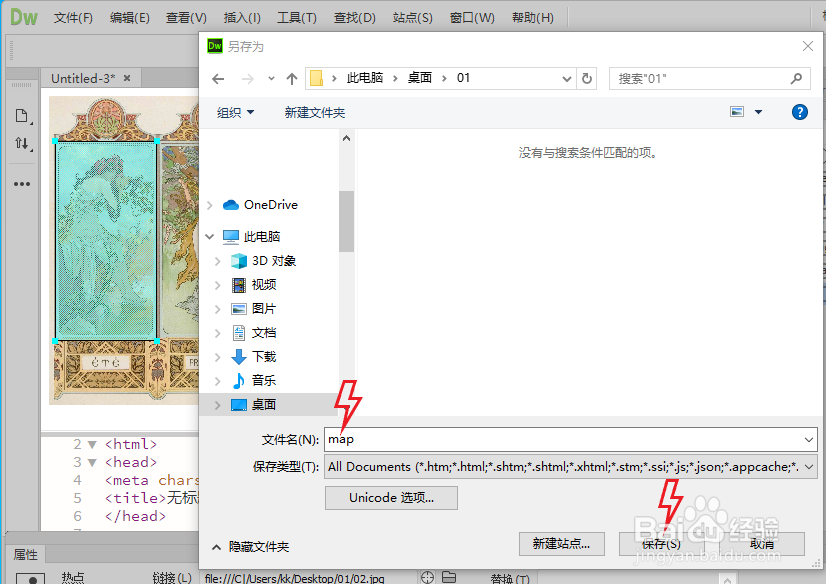Screen dimensions: 826x584
Task: Open the 查找(D) menu
Action: pyautogui.click(x=355, y=18)
